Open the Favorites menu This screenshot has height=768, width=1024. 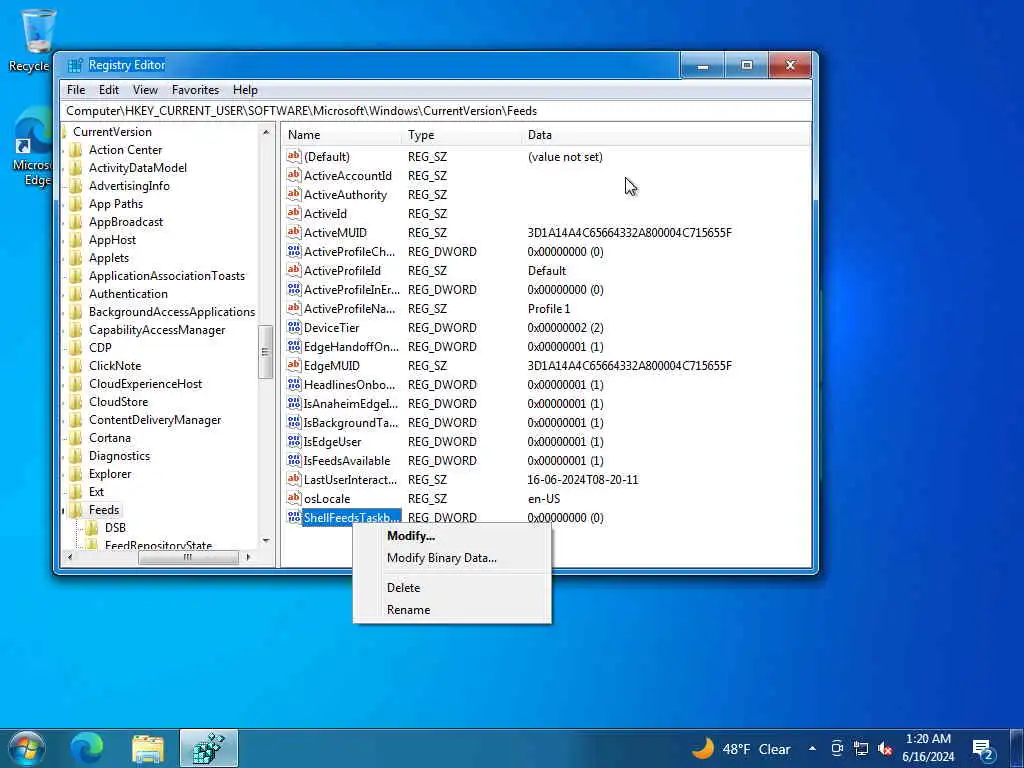[x=195, y=90]
